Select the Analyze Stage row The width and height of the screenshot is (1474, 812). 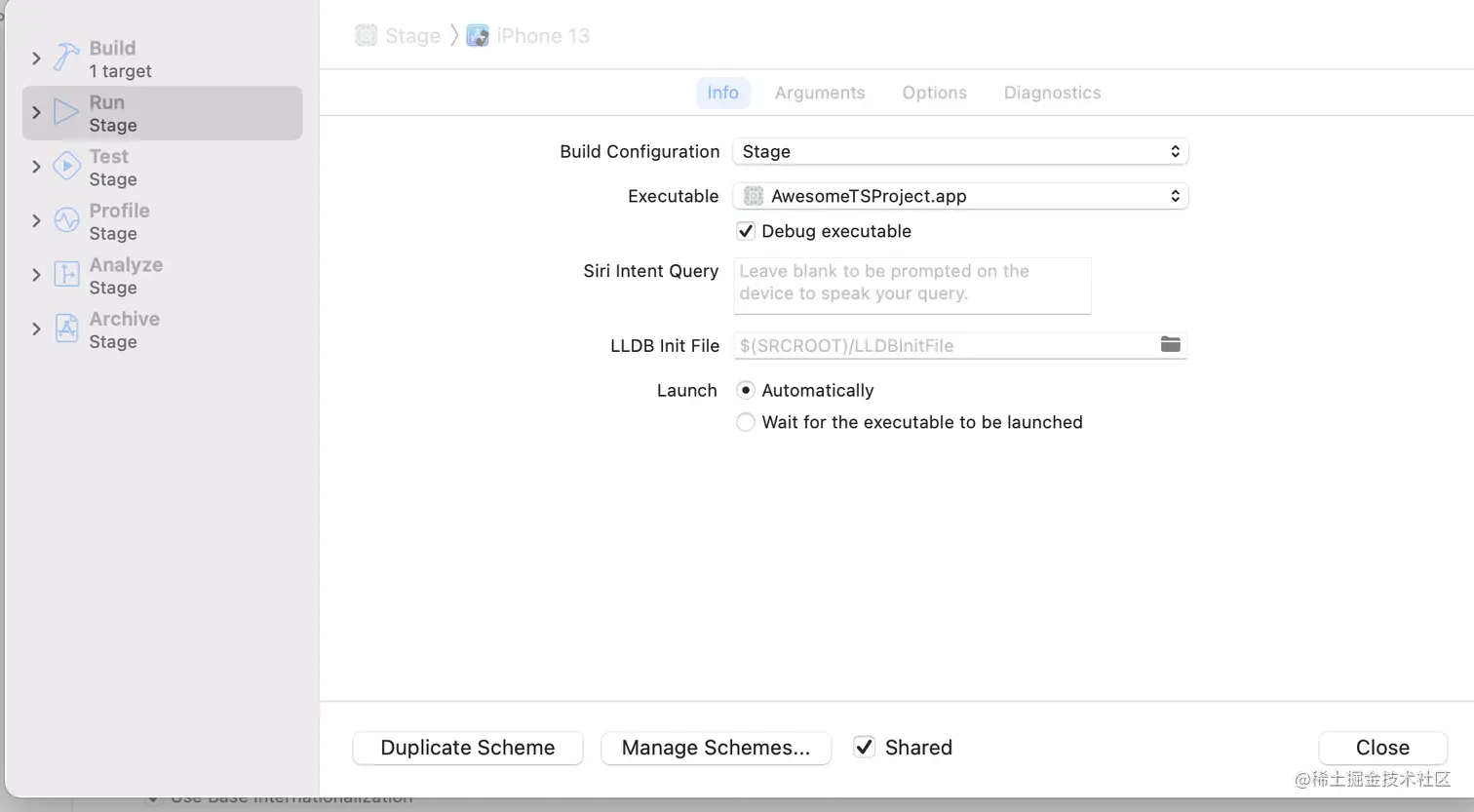click(x=162, y=275)
